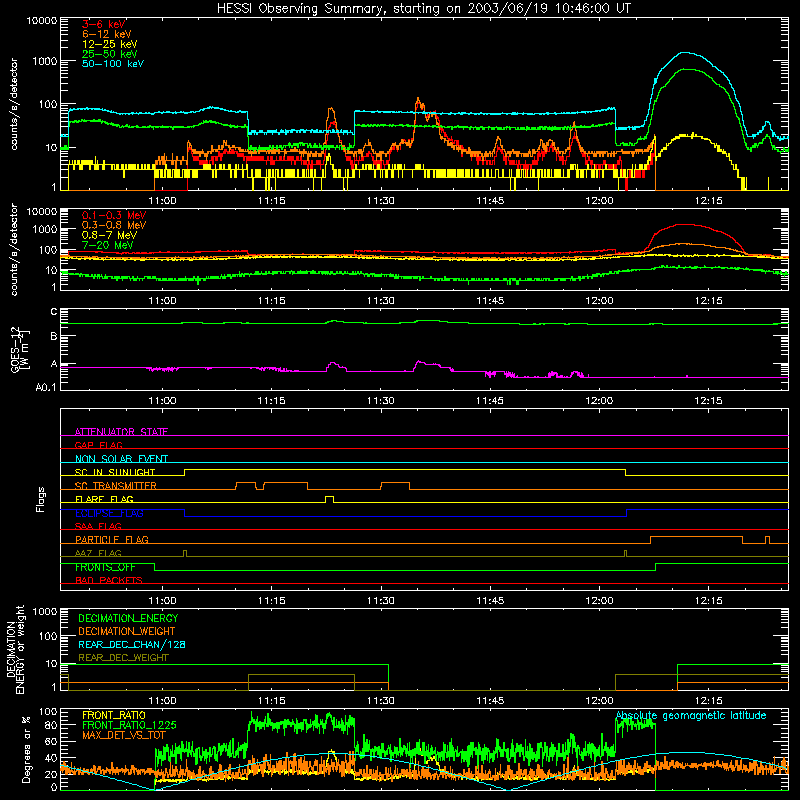Select the NON_SOLAR_EVENT flag label

tap(121, 459)
